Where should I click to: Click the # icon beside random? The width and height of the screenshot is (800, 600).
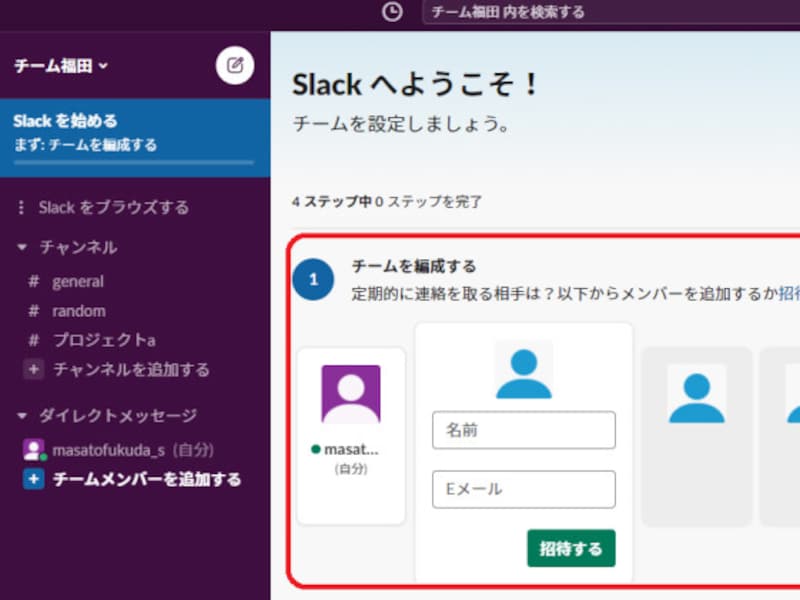(x=34, y=311)
